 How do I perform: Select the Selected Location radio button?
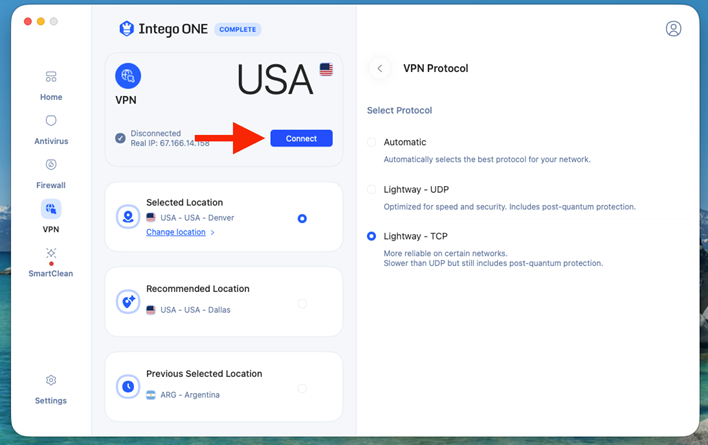pyautogui.click(x=302, y=218)
